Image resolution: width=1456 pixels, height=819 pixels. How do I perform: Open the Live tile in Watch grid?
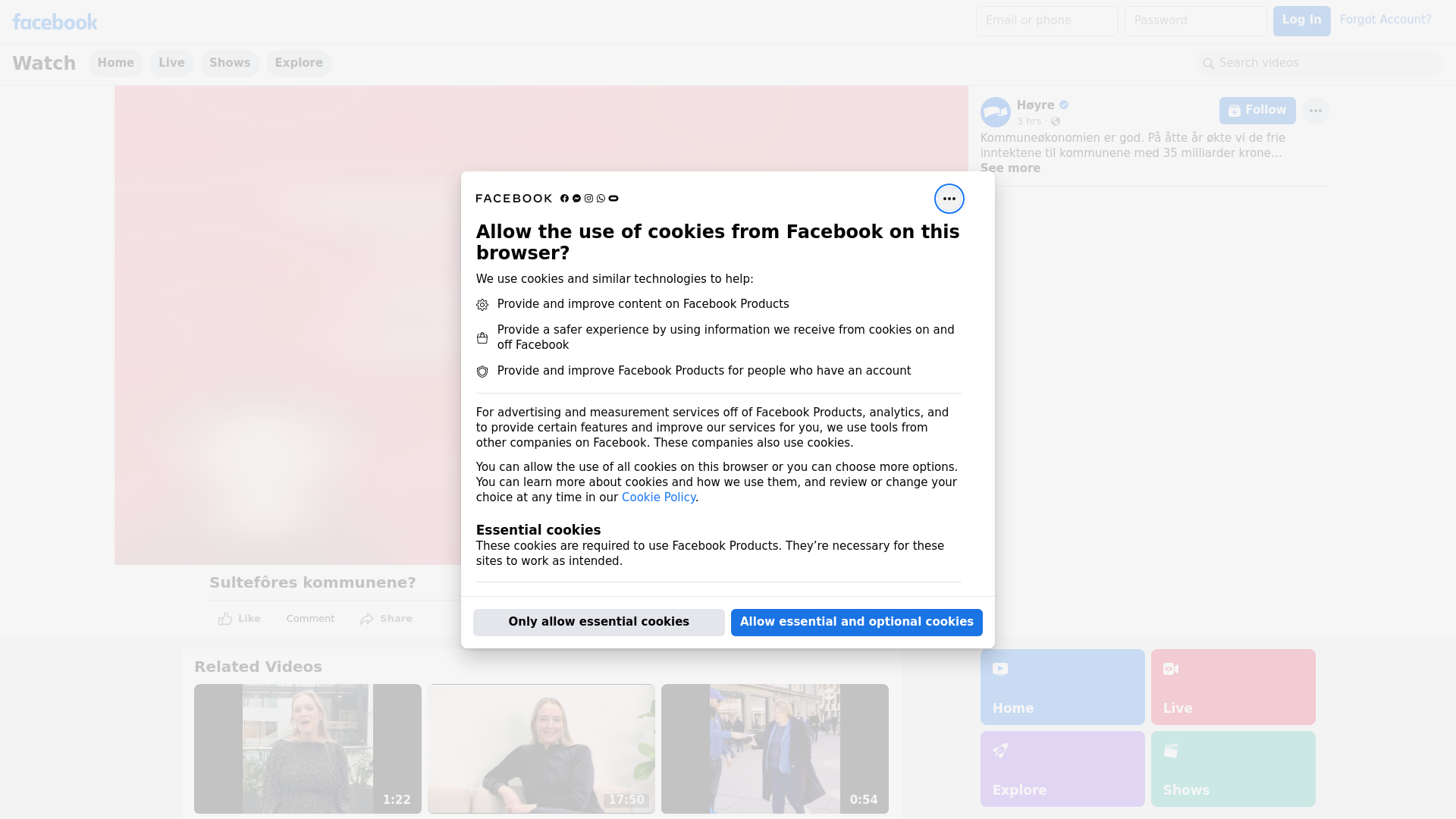click(1233, 687)
